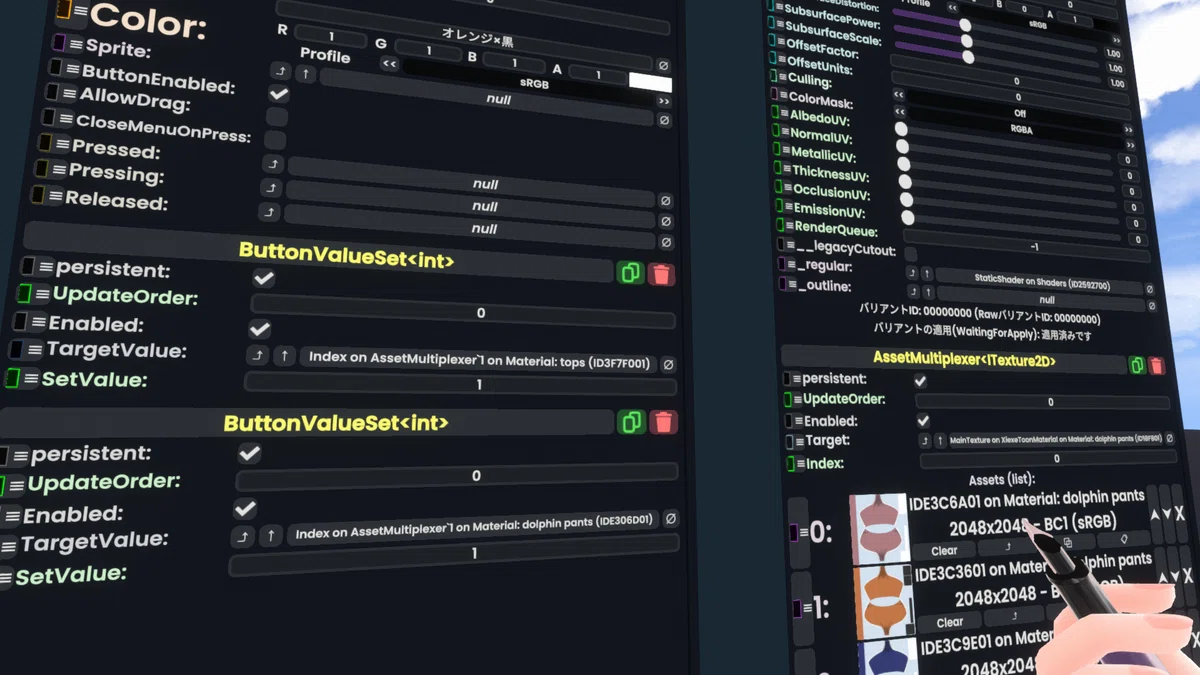Click the jump-to-reference icon in Pressed row
1200x675 pixels.
coord(273,164)
